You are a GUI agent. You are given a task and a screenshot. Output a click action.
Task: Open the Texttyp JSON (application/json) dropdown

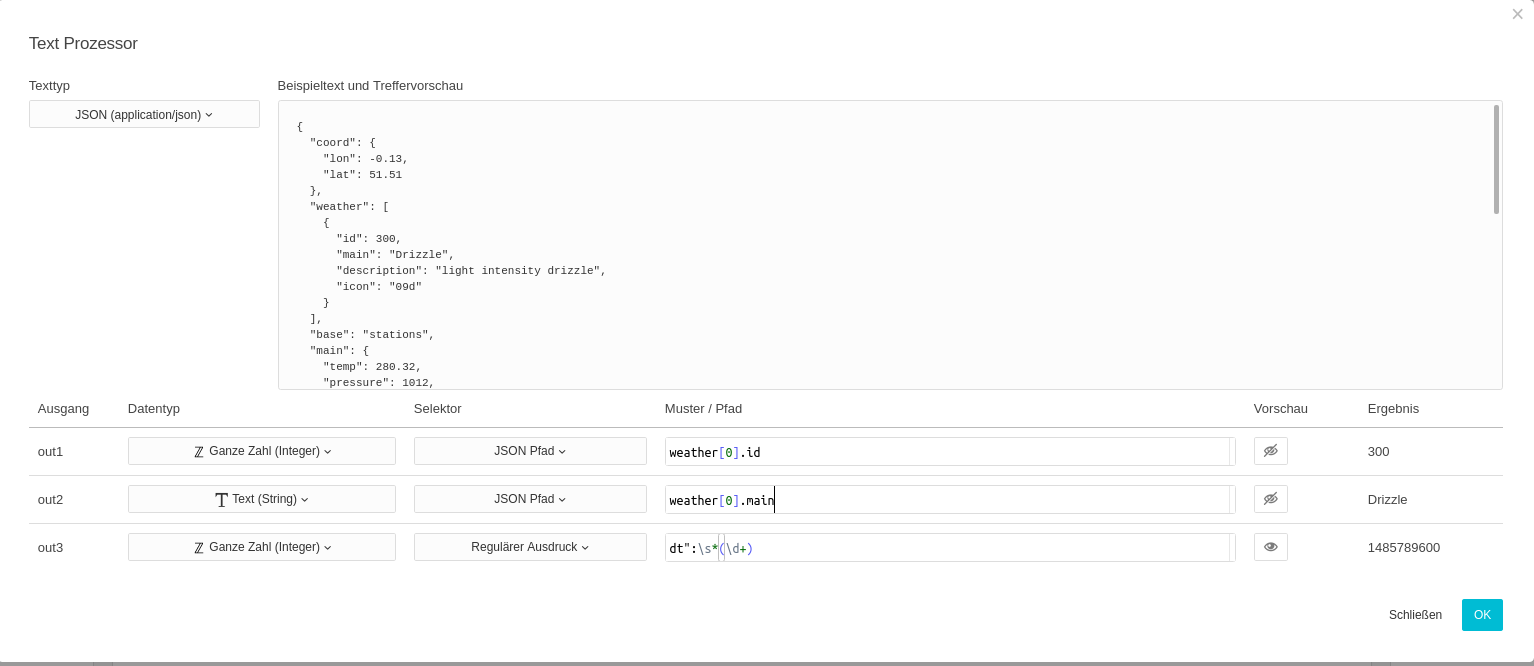pos(144,115)
